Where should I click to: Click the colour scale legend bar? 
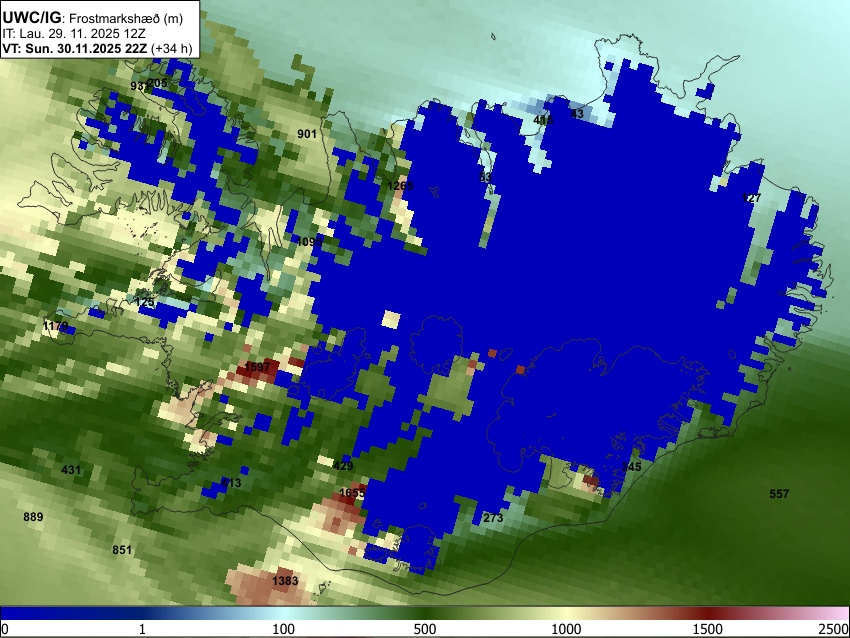tap(425, 613)
